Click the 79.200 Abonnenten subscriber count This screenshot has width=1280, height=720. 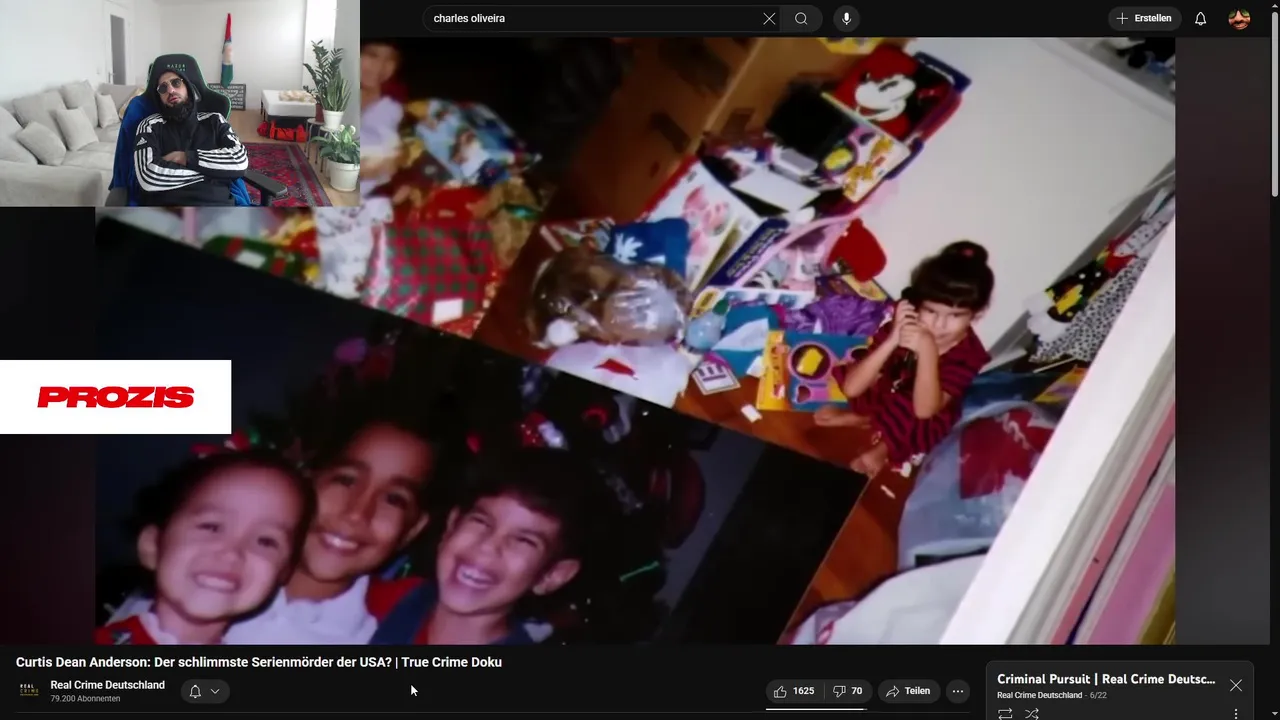[x=85, y=699]
